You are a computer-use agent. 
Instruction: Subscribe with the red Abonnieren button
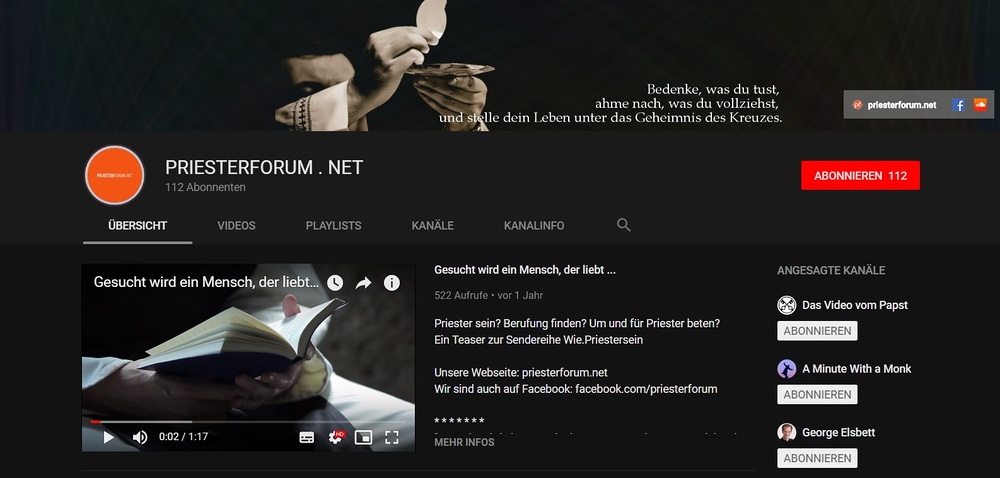coord(860,175)
